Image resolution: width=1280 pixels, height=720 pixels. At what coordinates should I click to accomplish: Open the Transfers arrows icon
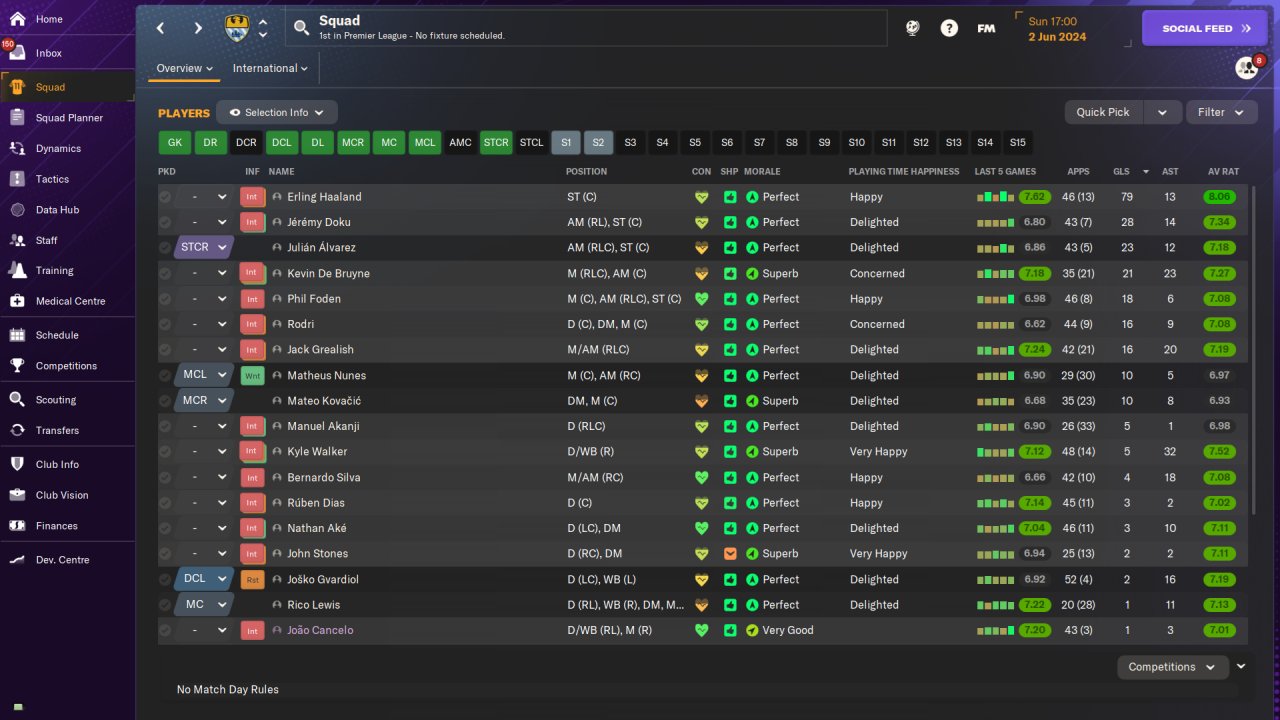17,430
